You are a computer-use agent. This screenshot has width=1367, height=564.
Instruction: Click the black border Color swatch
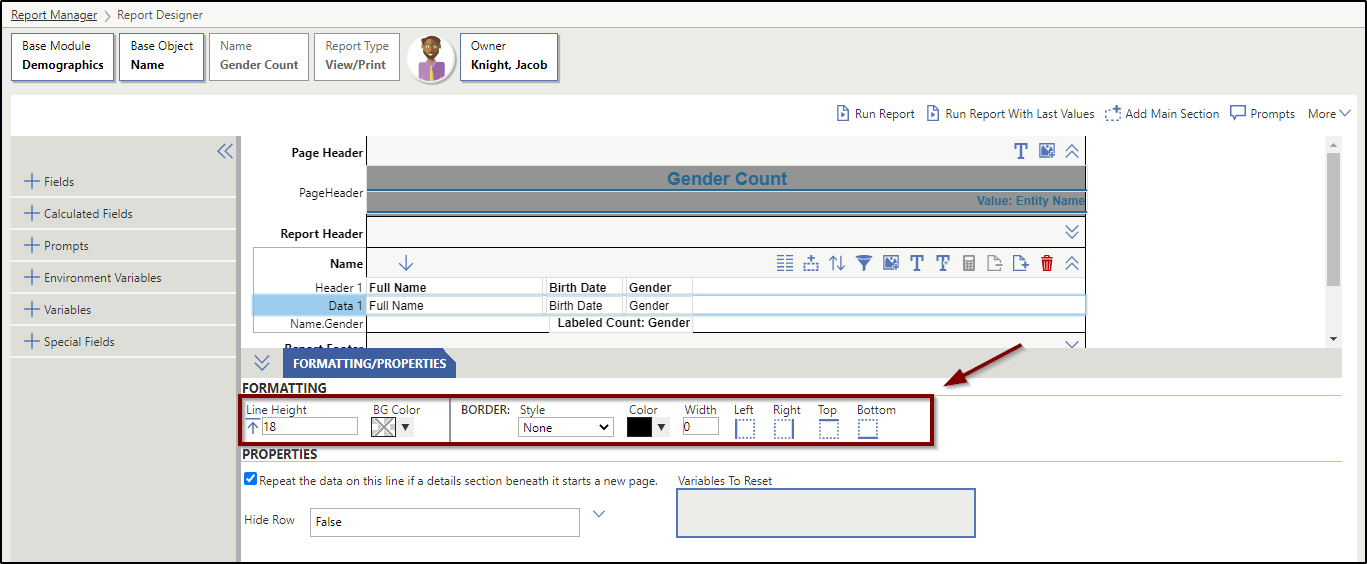coord(639,427)
